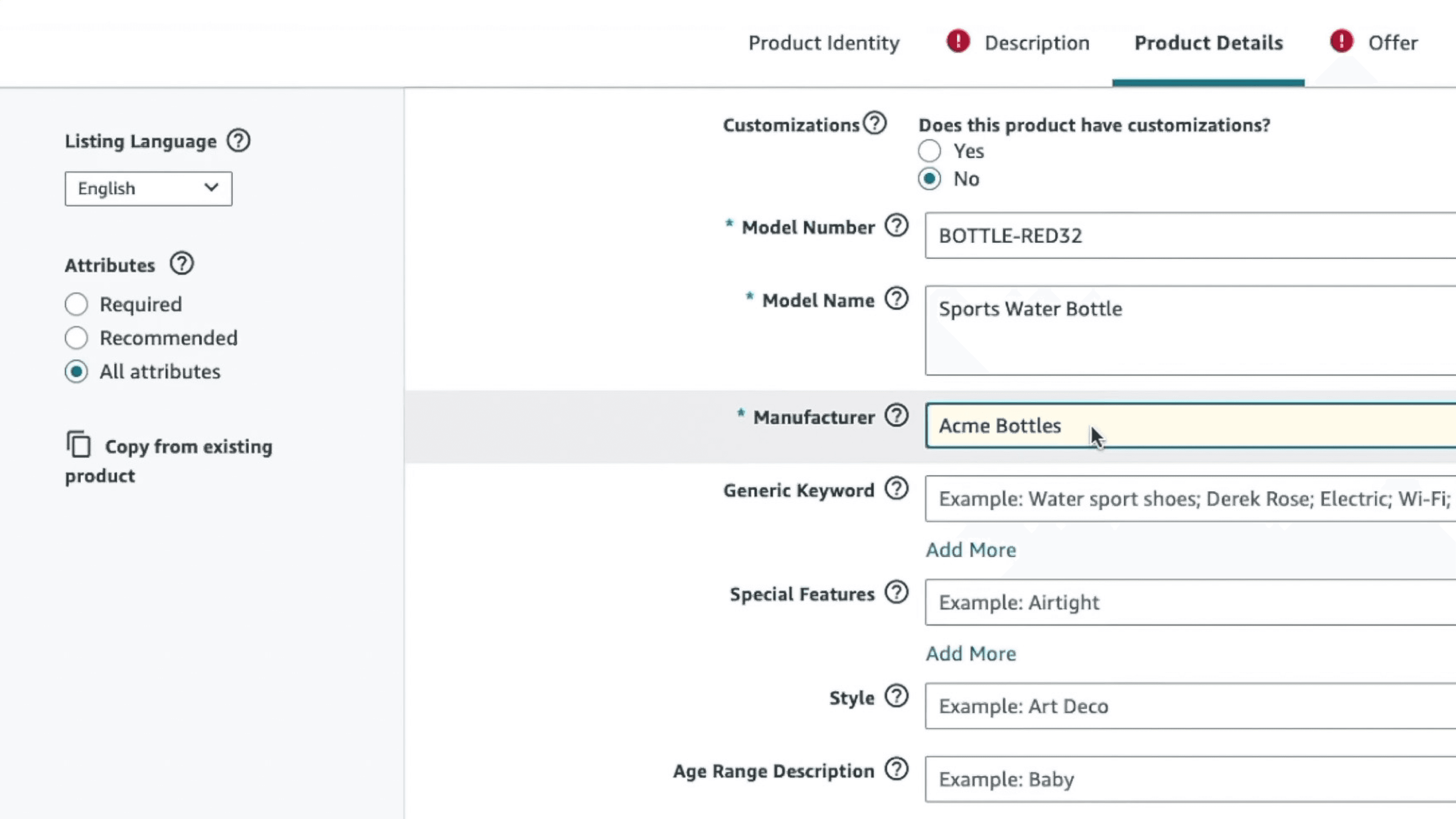Open the Description tab

(x=1036, y=43)
